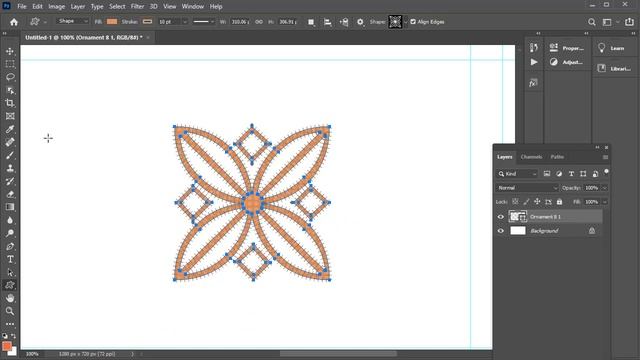
Task: Open the Filter menu
Action: (137, 7)
